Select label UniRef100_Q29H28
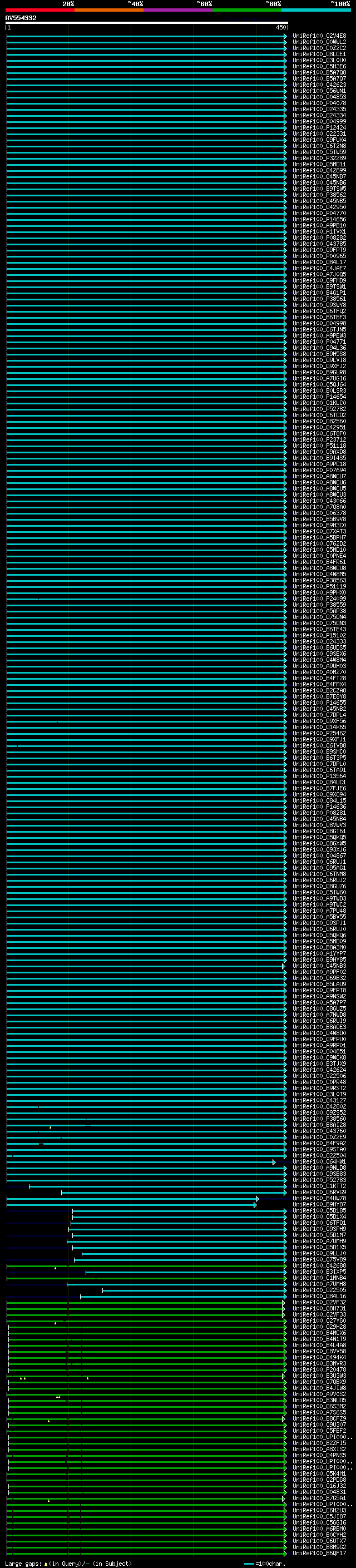Viewport: 356px width, 1568px height. (319, 1327)
